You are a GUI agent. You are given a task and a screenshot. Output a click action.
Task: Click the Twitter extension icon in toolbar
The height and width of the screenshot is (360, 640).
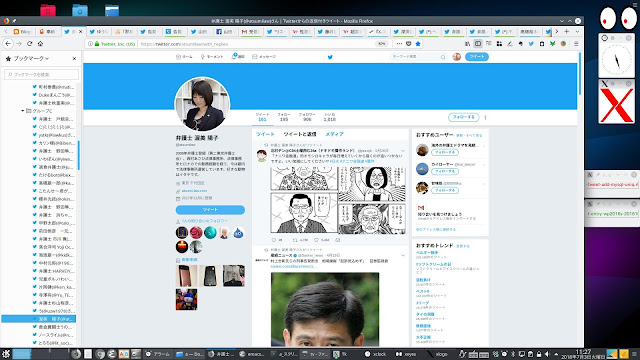point(531,44)
